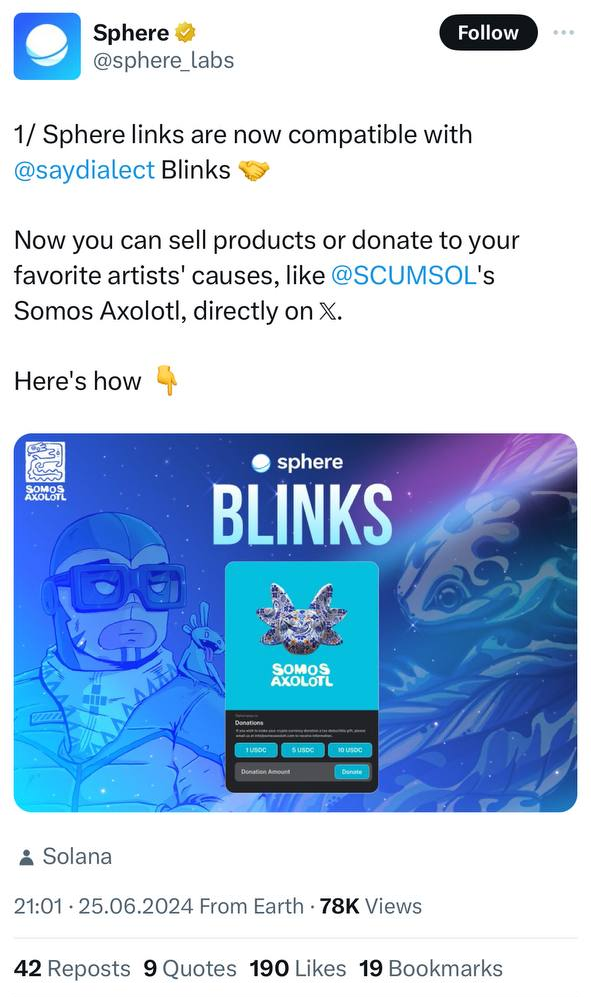Select the 5 USDC donation option
The image size is (591, 997).
302,750
